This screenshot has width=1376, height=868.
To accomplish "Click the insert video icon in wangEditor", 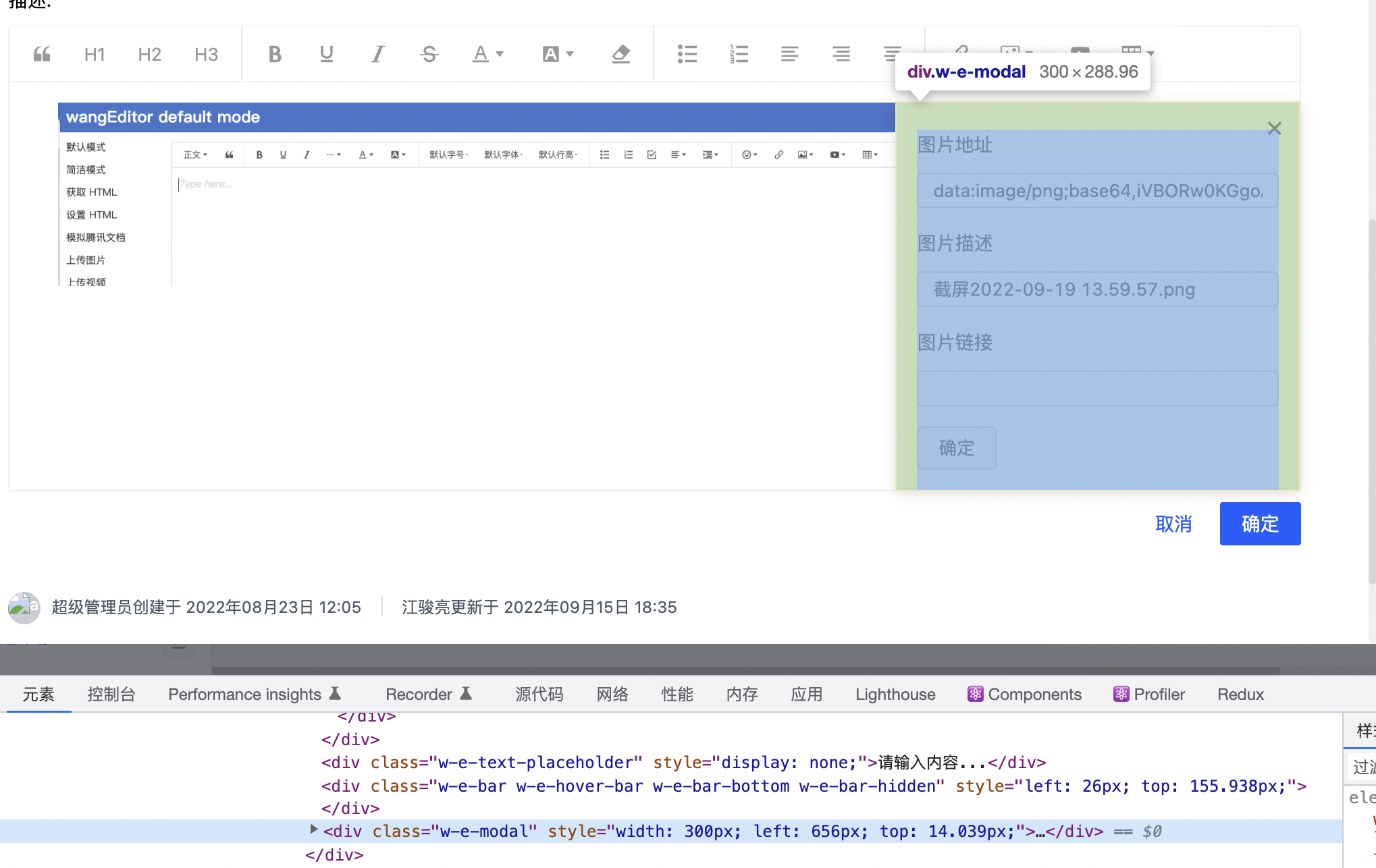I will 837,155.
